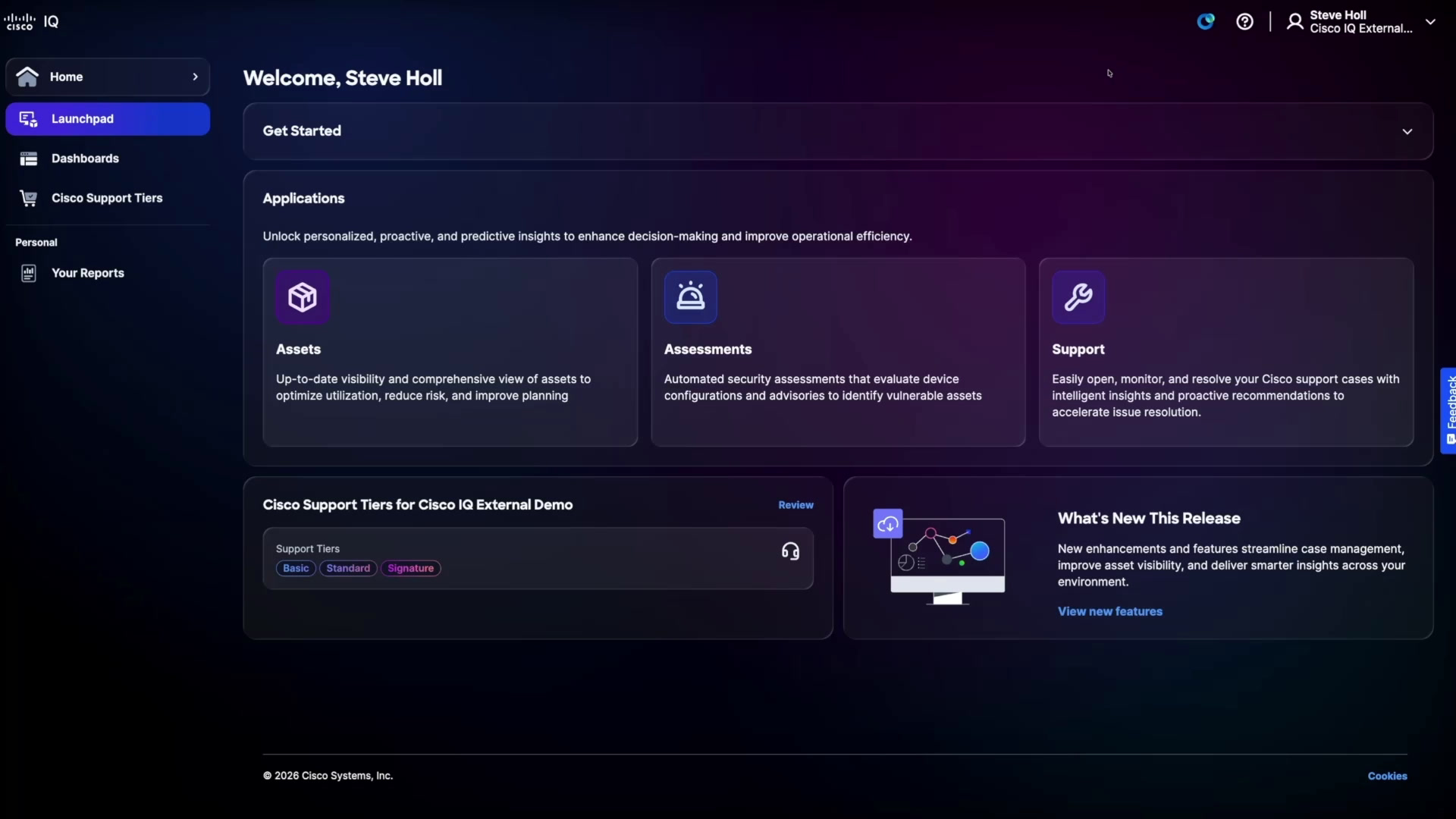Select the Basic support tier badge
Image resolution: width=1456 pixels, height=819 pixels.
coord(296,568)
